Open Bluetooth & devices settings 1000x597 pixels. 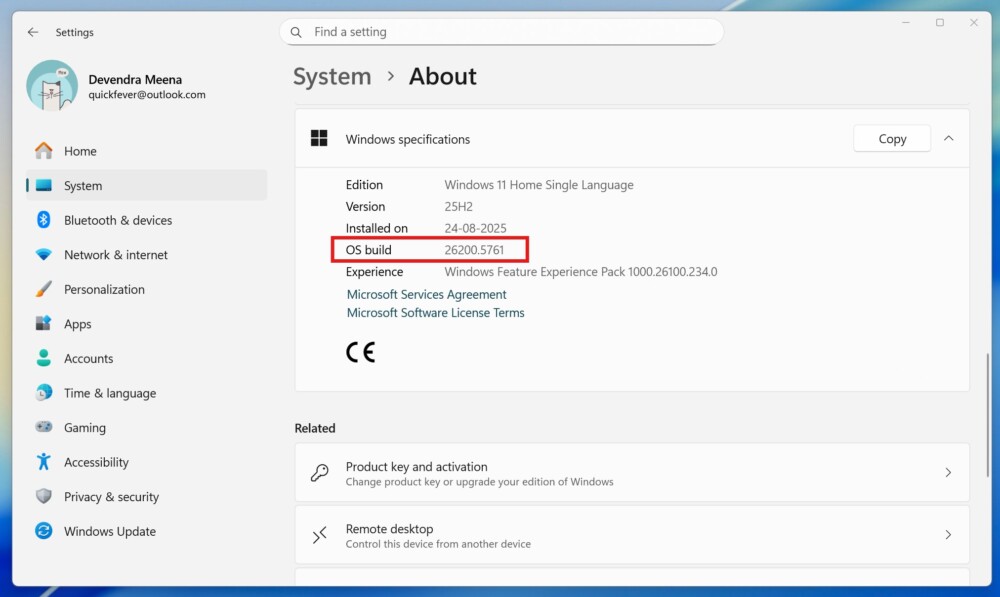click(x=147, y=220)
